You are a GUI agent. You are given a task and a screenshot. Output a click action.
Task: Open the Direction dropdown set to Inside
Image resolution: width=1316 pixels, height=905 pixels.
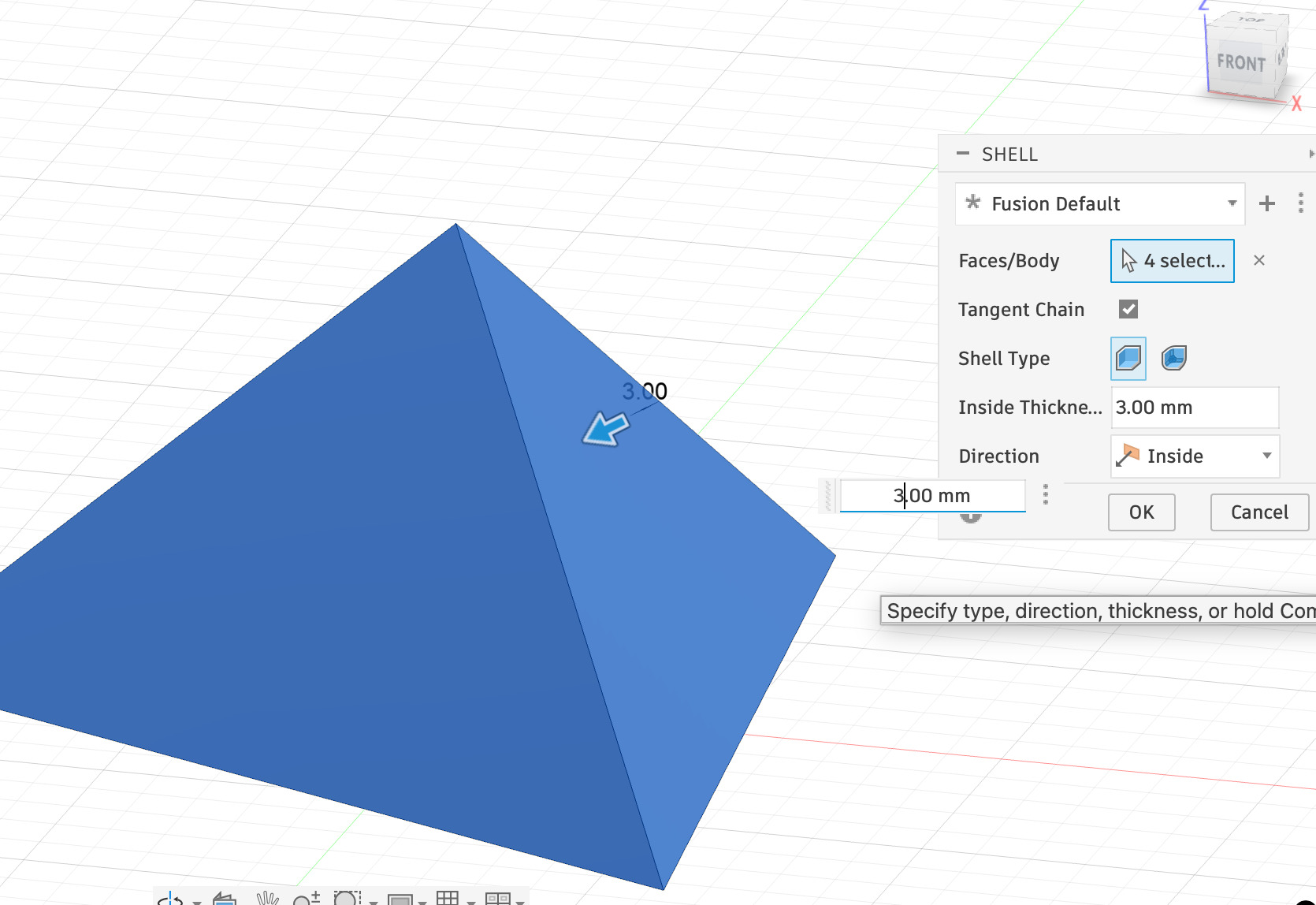coord(1195,456)
